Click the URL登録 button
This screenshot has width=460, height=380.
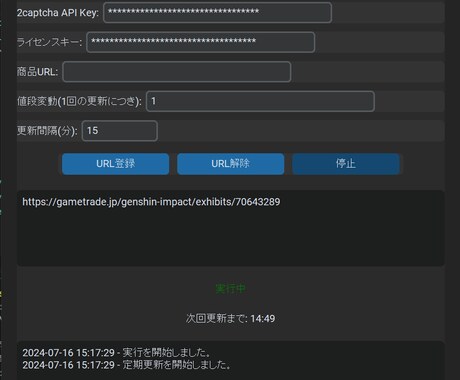click(x=115, y=164)
